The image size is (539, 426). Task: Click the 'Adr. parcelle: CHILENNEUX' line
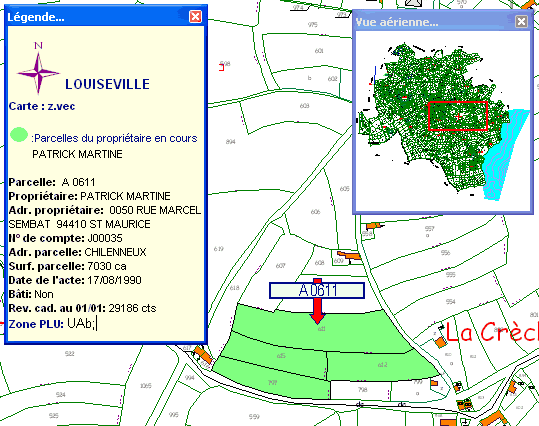pyautogui.click(x=77, y=252)
